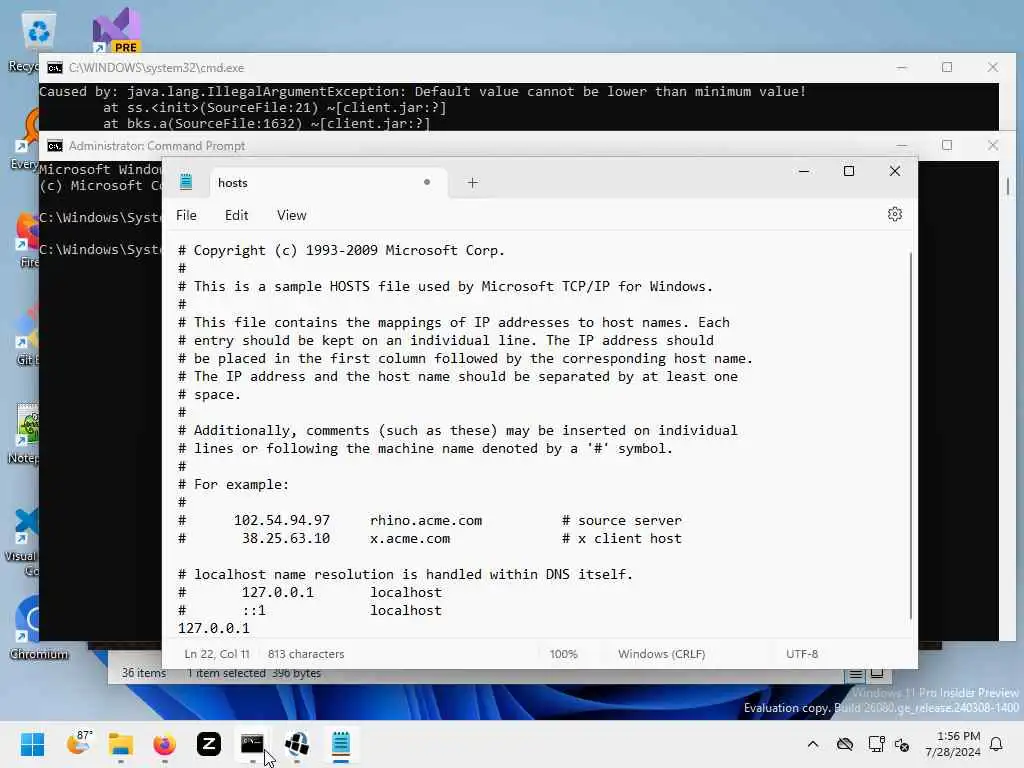Switch File Explorer to details view icon
The height and width of the screenshot is (768, 1024).
[x=856, y=675]
